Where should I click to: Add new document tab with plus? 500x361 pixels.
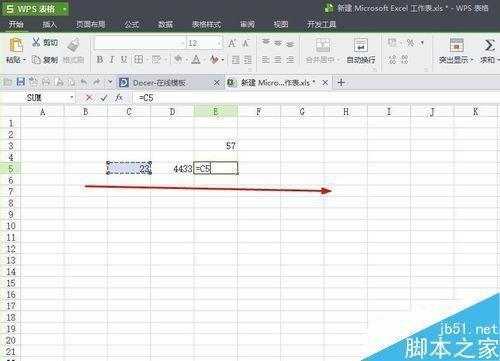(x=341, y=82)
